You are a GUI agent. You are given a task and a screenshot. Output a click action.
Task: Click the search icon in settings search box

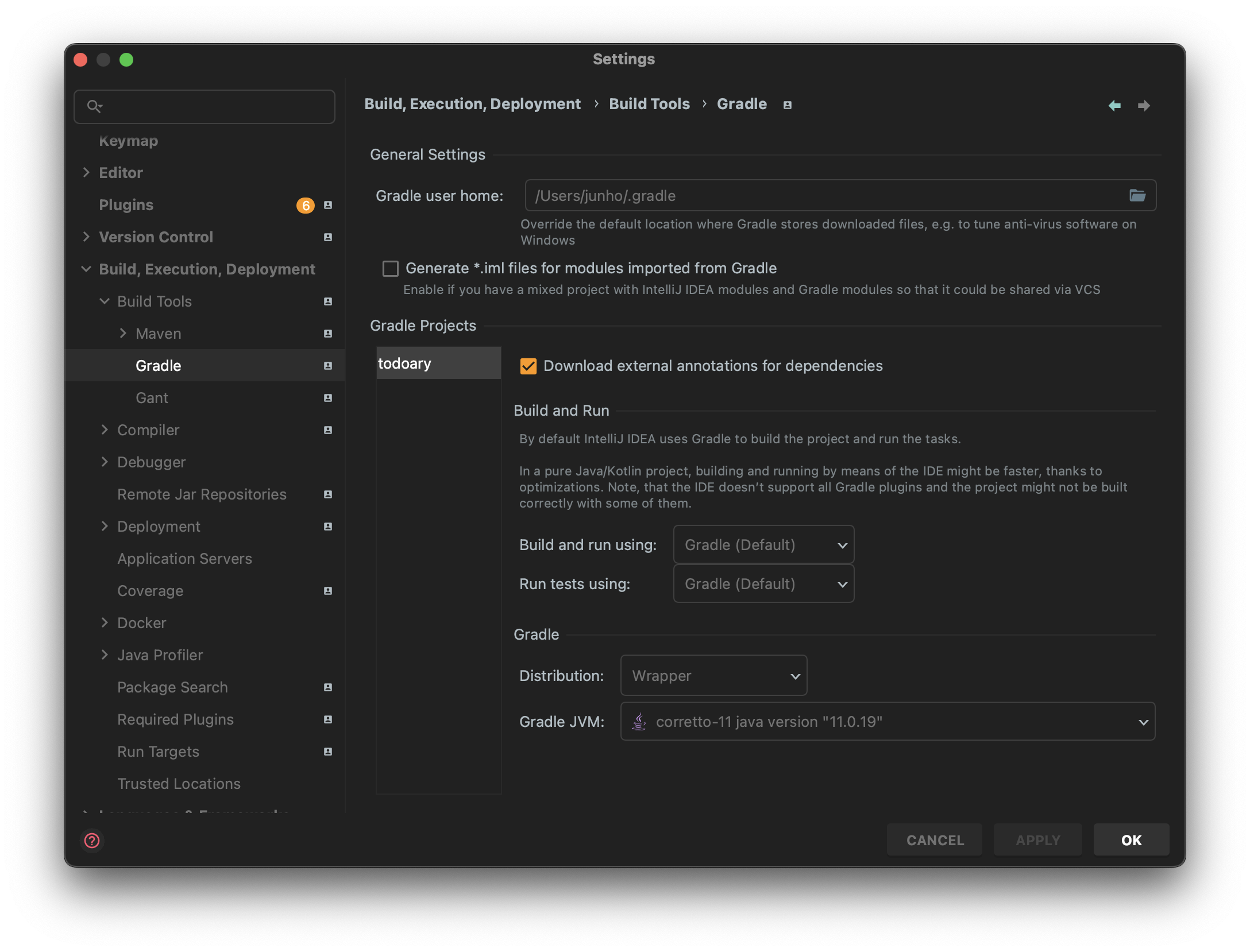94,106
